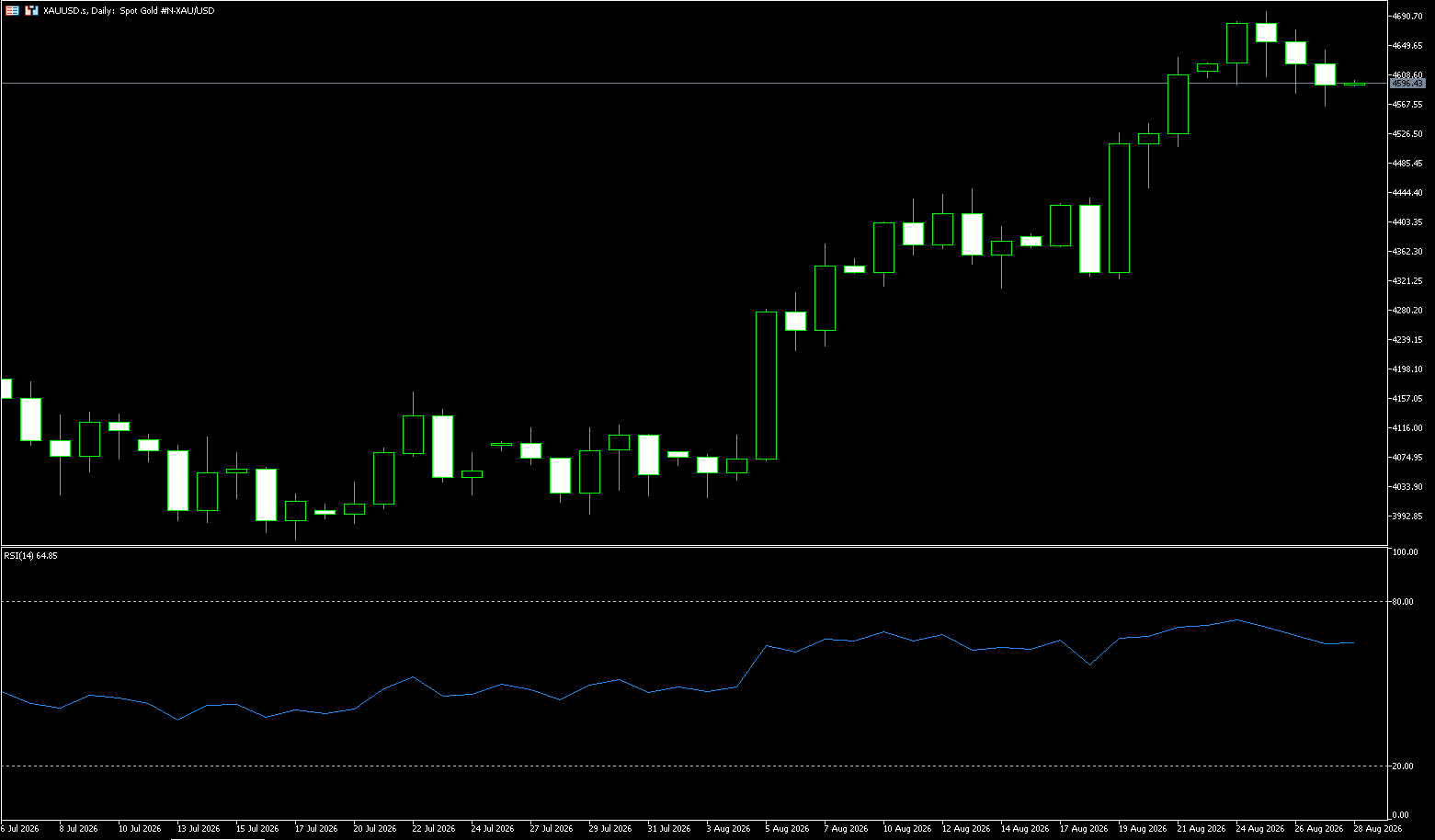This screenshot has height=840, width=1435.
Task: Select the 31 Jul 2026 date label
Action: tap(669, 829)
